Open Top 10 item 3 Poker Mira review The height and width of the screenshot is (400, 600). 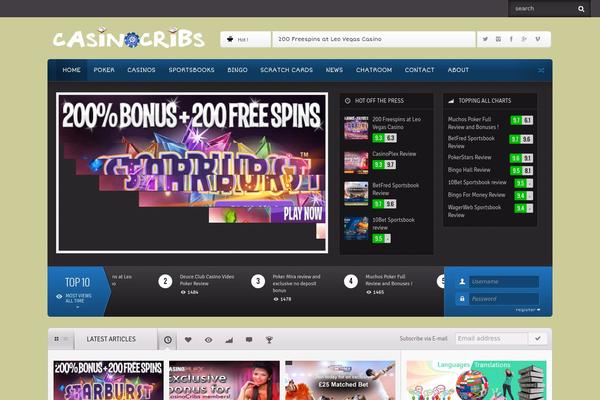[x=297, y=283]
